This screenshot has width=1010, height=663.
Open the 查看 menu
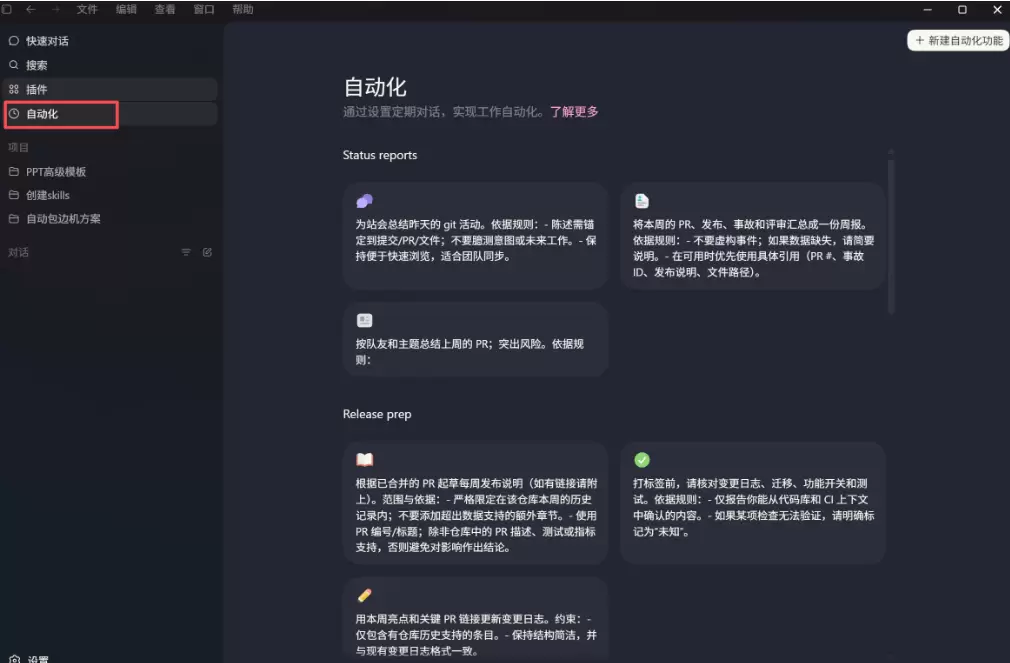(165, 10)
